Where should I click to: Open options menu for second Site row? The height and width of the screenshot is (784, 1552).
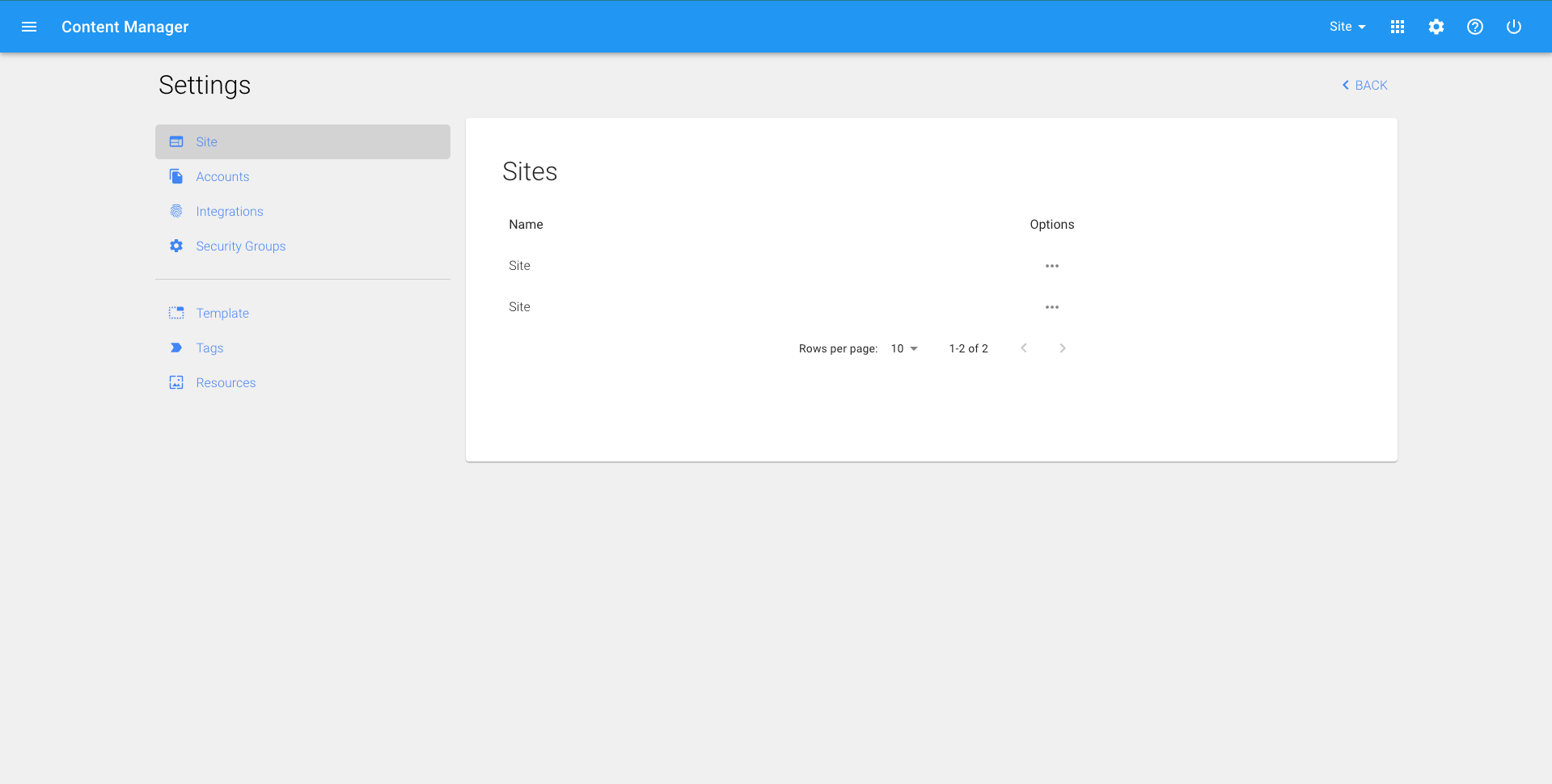pos(1051,307)
